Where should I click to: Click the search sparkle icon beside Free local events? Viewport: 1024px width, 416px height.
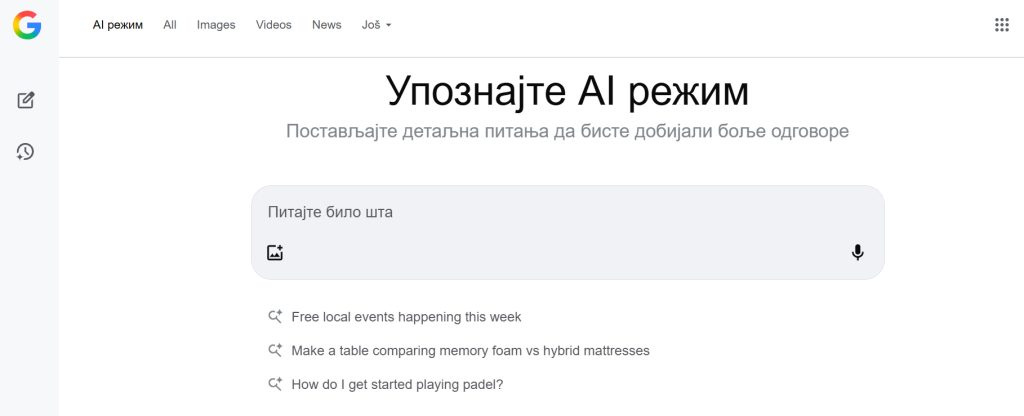[x=275, y=317]
